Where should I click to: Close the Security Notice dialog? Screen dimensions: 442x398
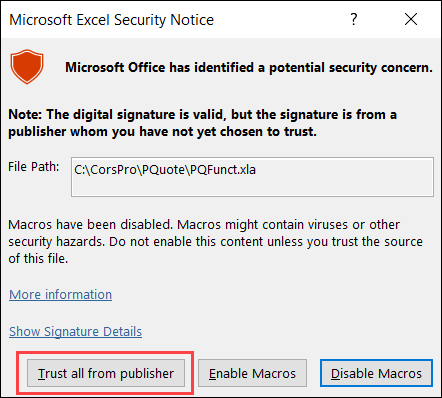tap(411, 19)
